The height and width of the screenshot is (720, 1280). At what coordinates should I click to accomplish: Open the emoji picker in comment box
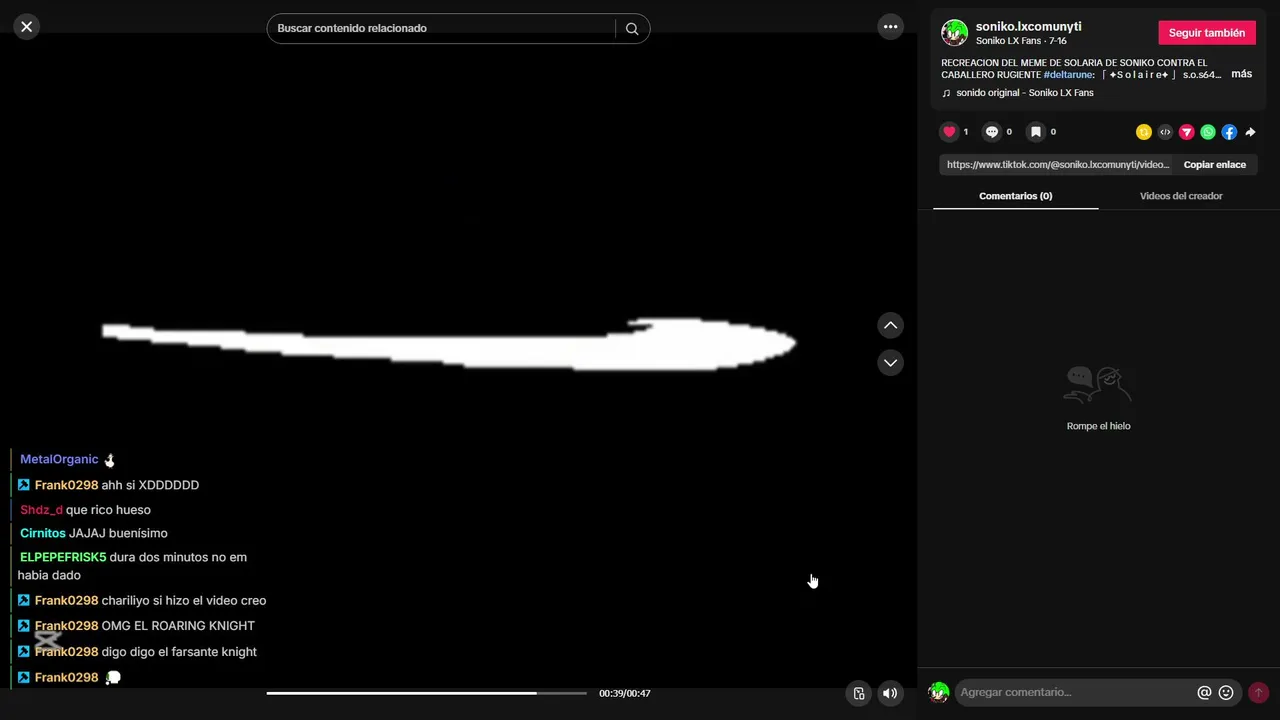[x=1226, y=692]
